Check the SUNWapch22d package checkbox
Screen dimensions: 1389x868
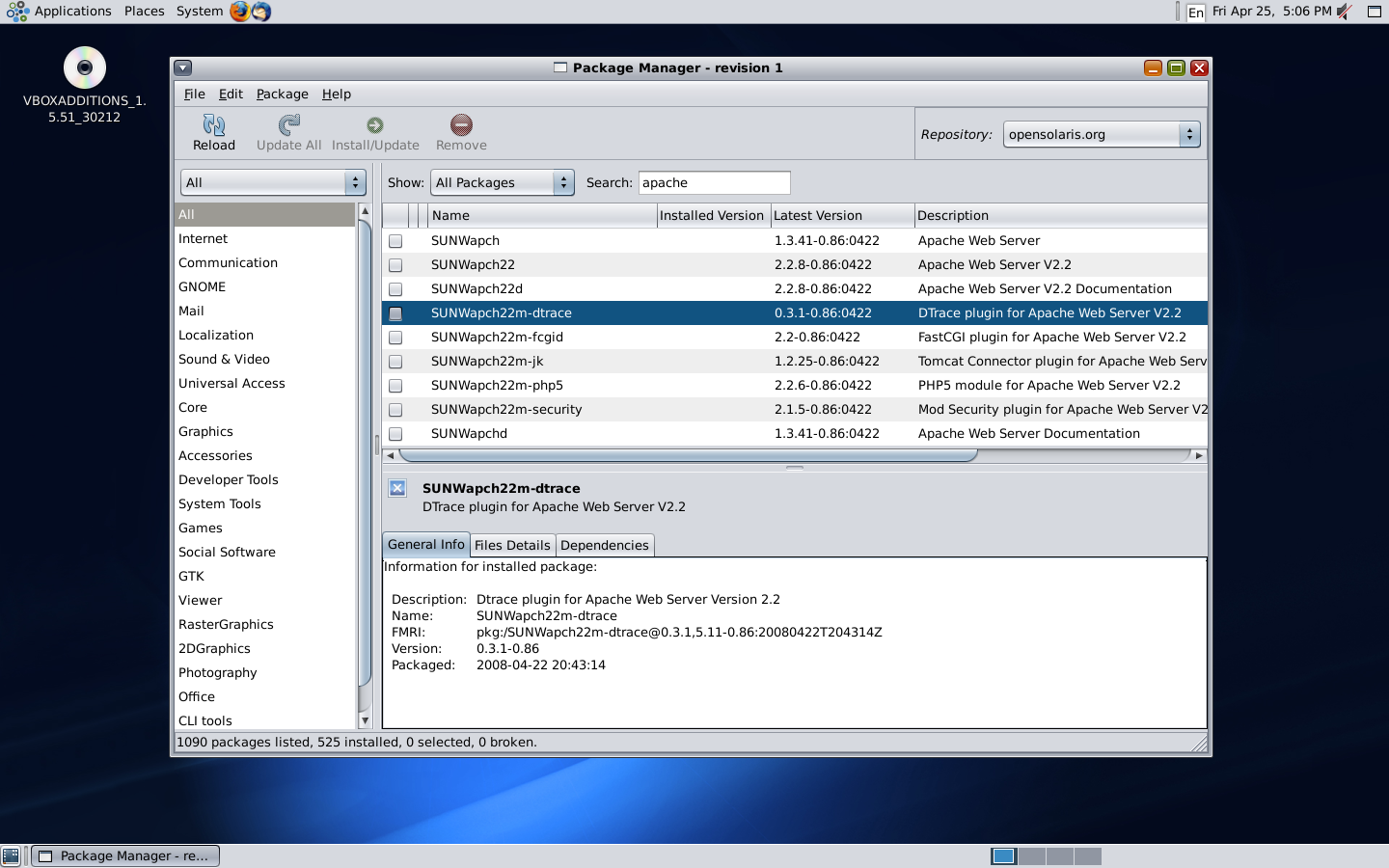[395, 289]
